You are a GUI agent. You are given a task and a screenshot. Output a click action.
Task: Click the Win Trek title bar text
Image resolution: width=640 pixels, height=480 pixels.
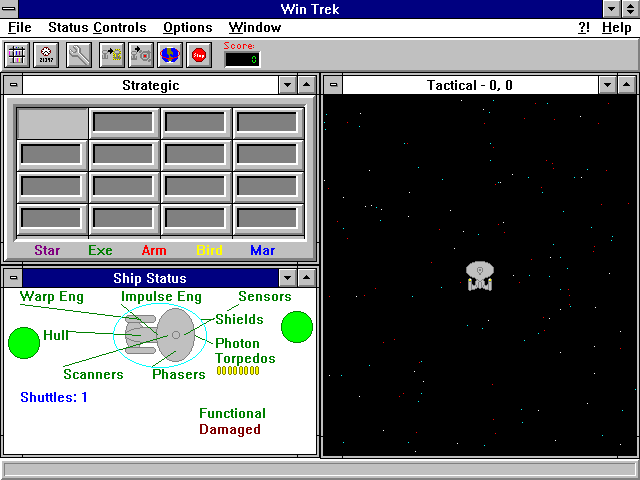pos(310,9)
